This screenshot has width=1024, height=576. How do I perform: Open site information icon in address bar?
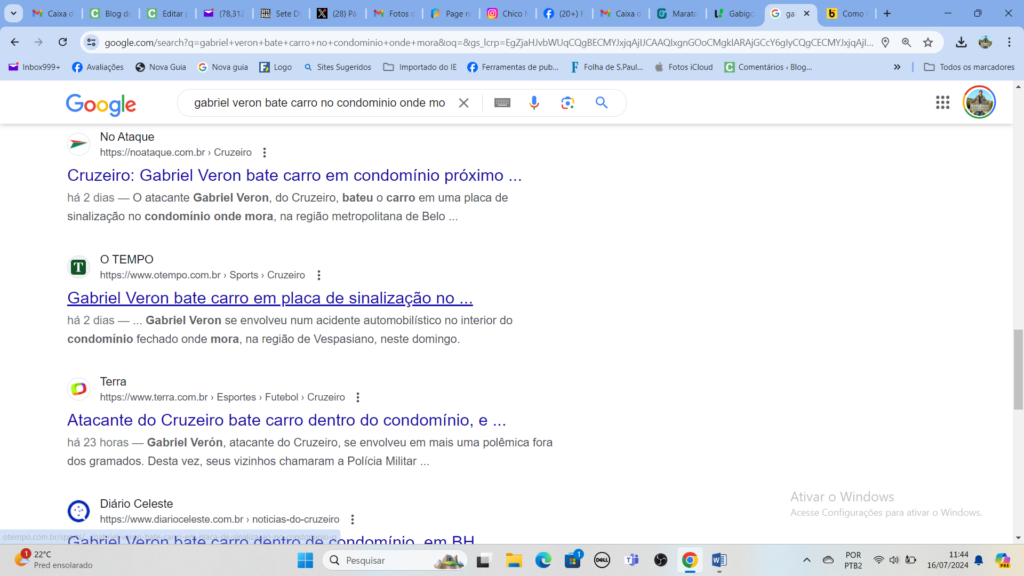91,42
